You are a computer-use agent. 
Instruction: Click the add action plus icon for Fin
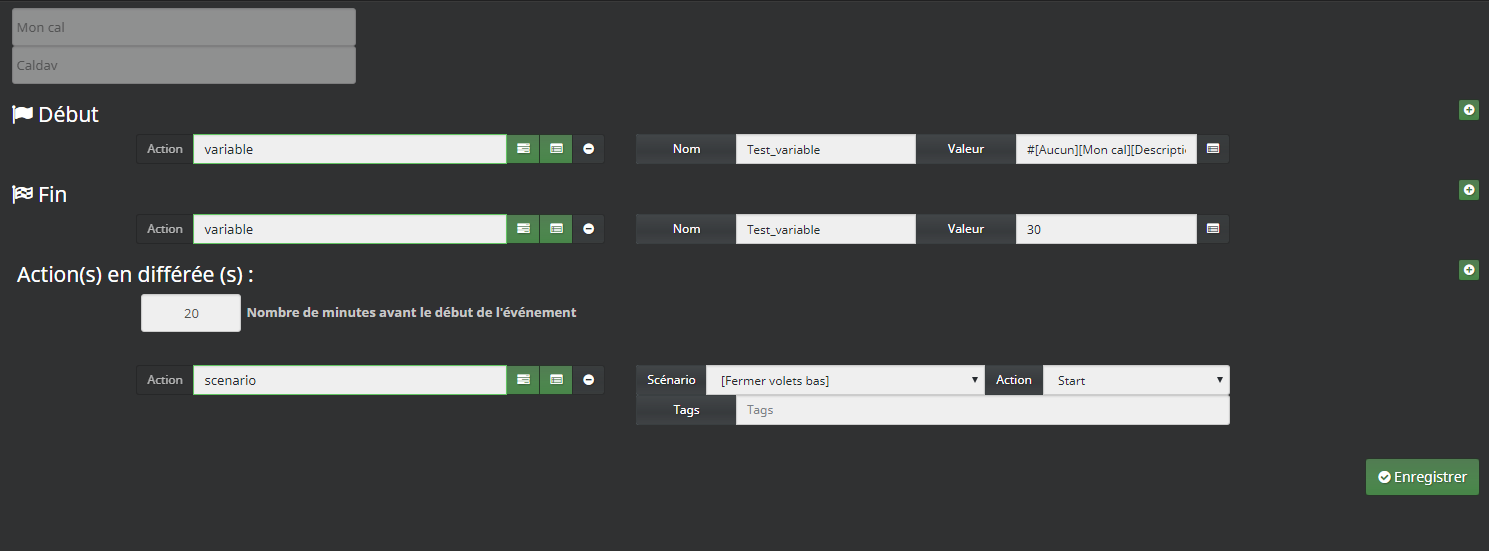click(1468, 190)
